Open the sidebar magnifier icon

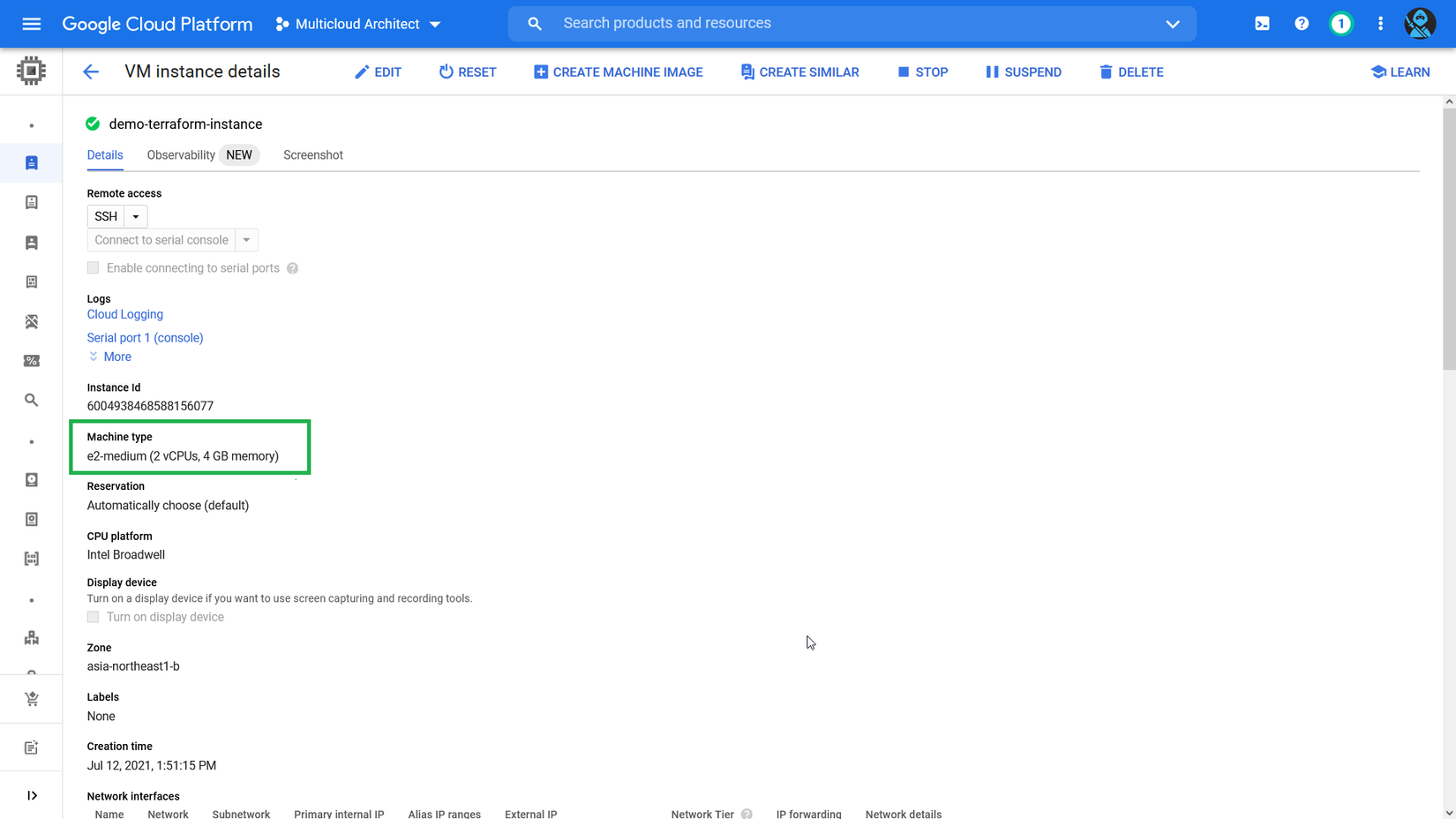tap(32, 401)
